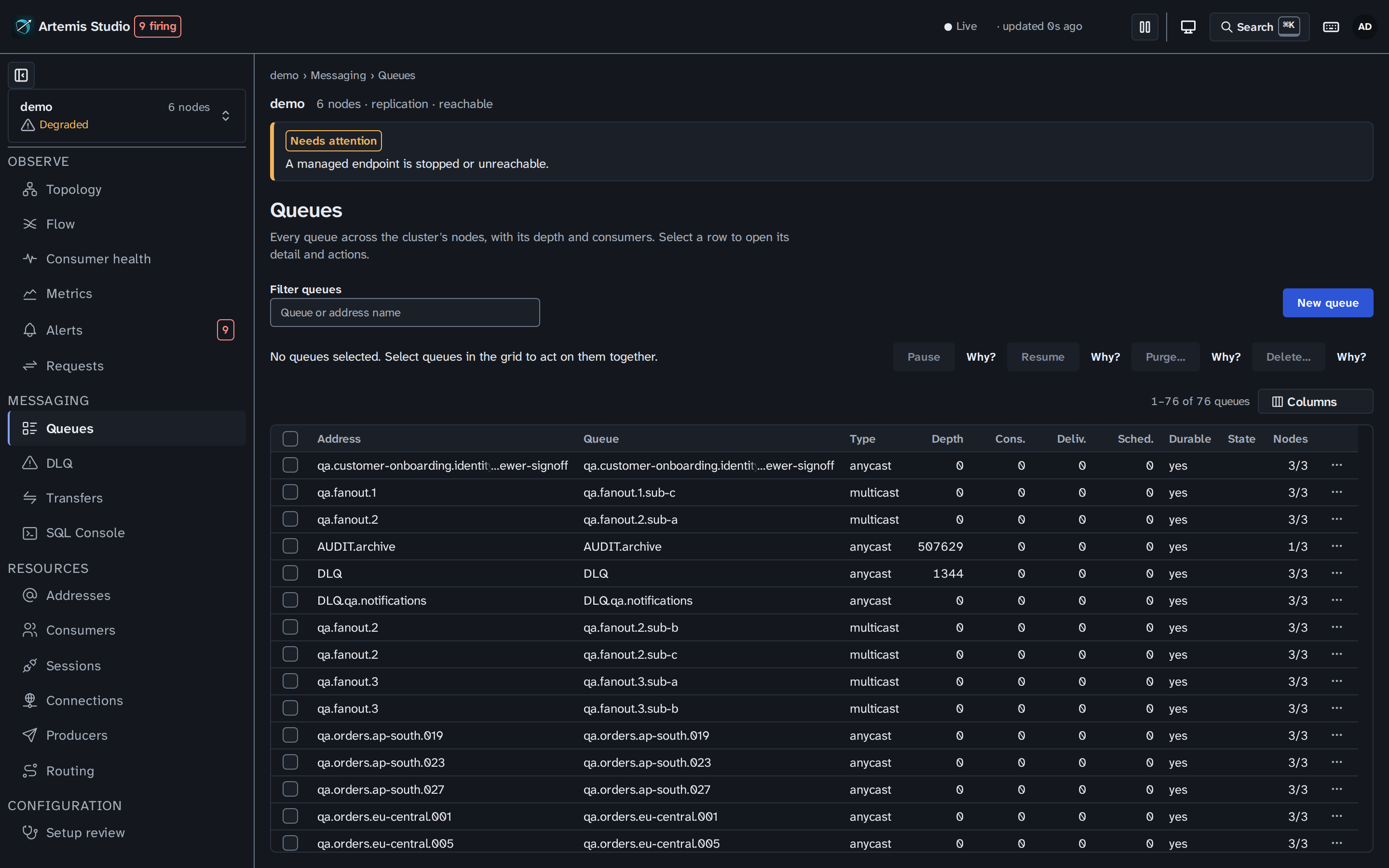Viewport: 1389px width, 868px height.
Task: Click Why? next to Pause
Action: tap(981, 357)
